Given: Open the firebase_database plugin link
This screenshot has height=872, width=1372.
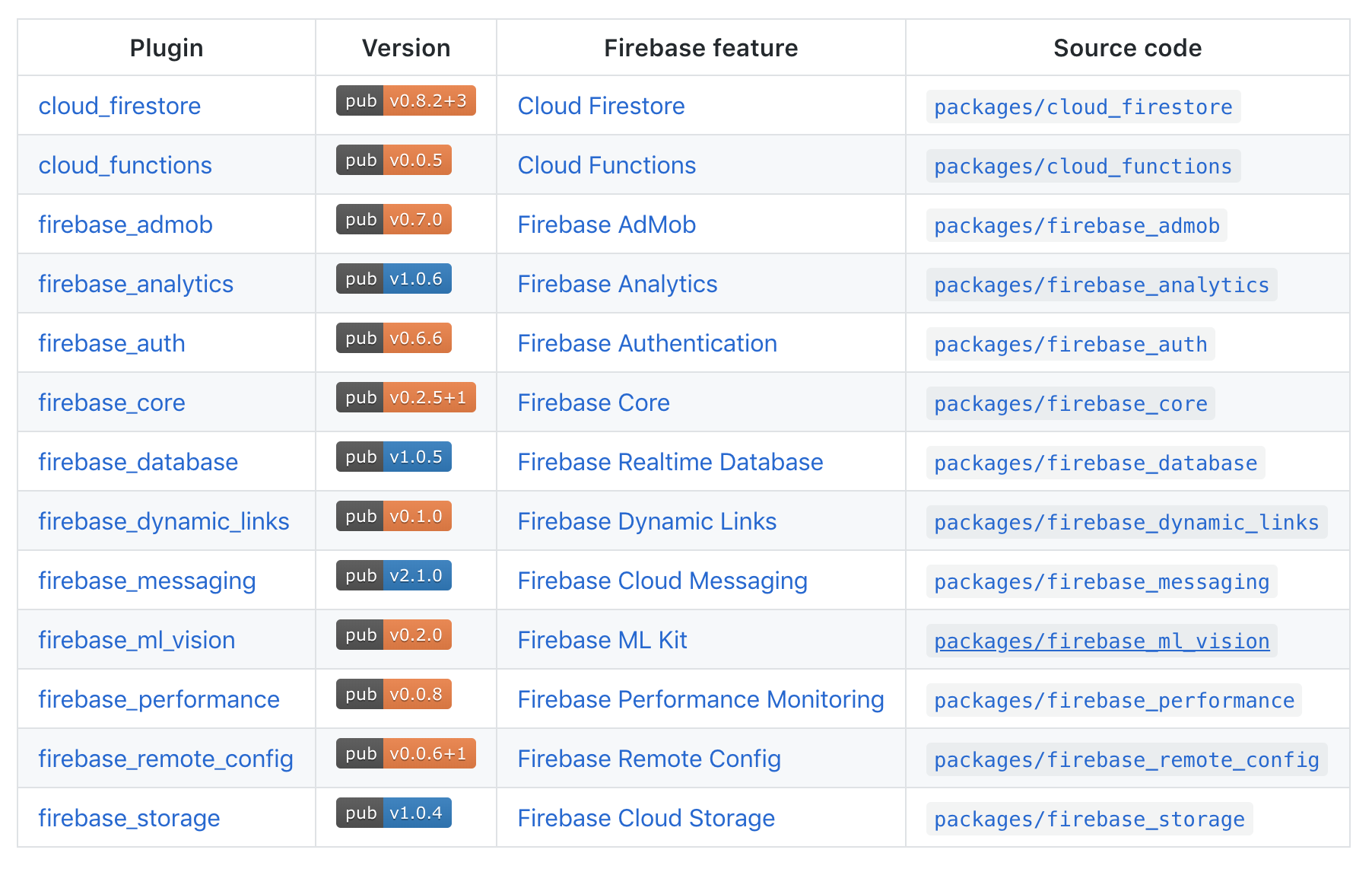Looking at the screenshot, I should tap(138, 462).
